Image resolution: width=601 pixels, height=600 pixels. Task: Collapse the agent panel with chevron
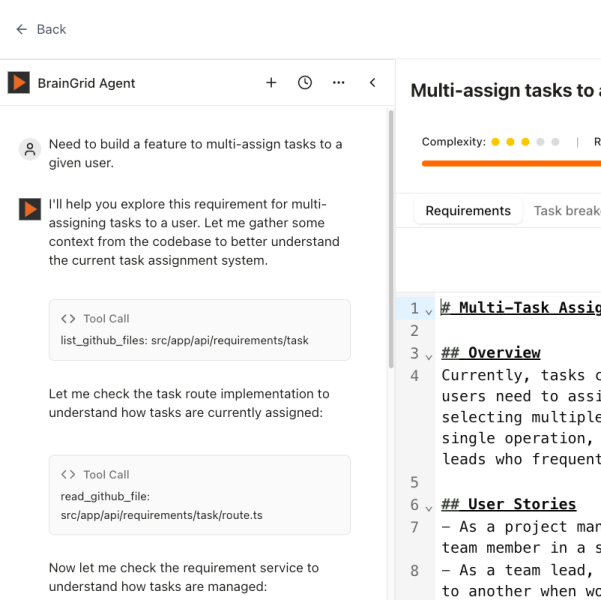coord(373,83)
